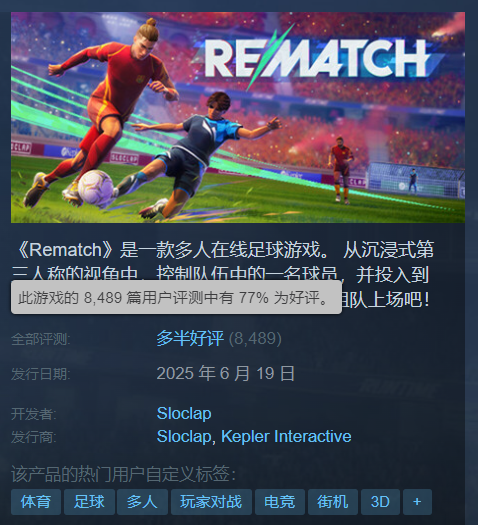Image resolution: width=478 pixels, height=525 pixels.
Task: Click the release date 2025 年 6 月 19 日
Action: click(x=226, y=373)
